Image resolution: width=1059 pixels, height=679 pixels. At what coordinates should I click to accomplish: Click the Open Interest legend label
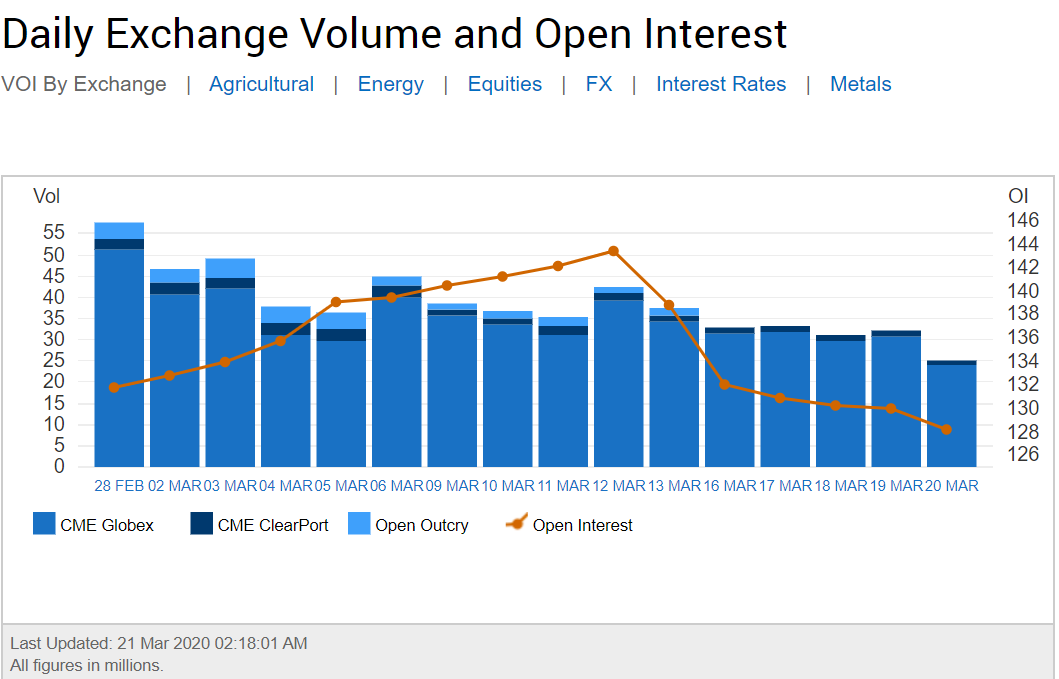pos(582,526)
